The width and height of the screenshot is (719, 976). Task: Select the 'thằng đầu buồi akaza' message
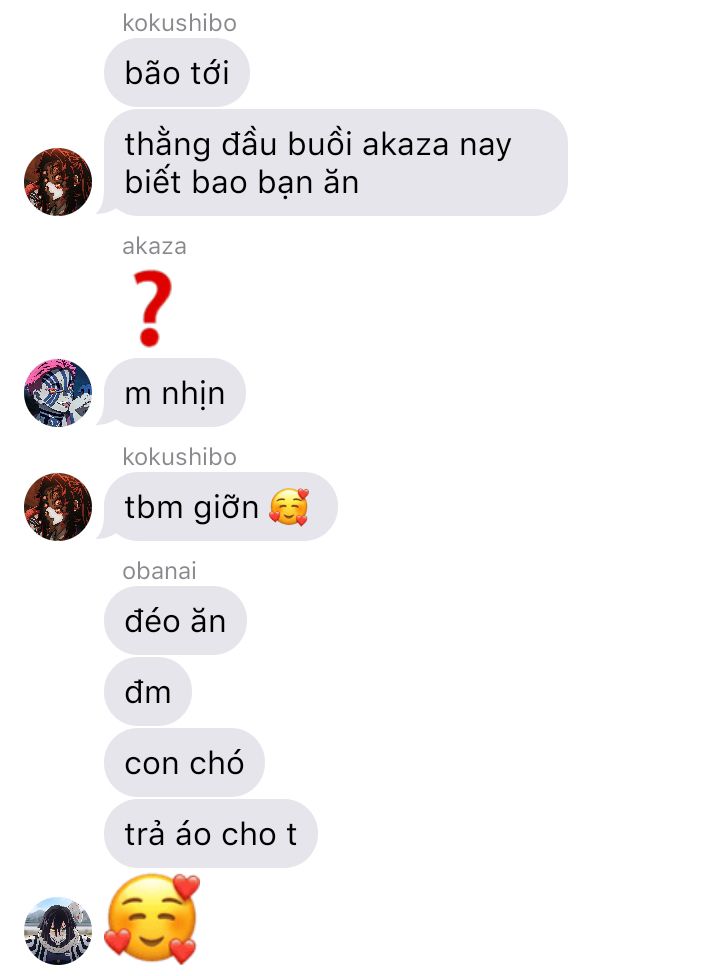tap(336, 162)
